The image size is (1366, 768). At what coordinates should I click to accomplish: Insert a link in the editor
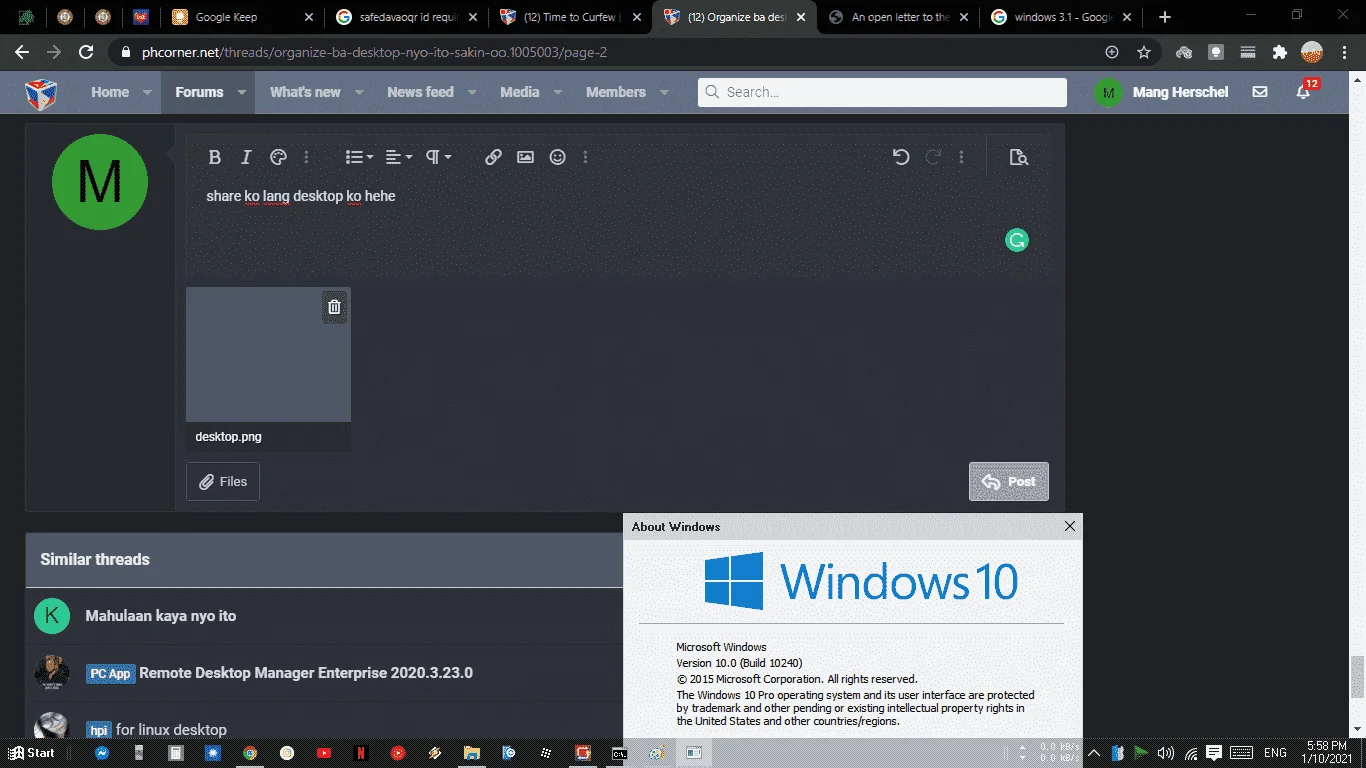tap(493, 157)
